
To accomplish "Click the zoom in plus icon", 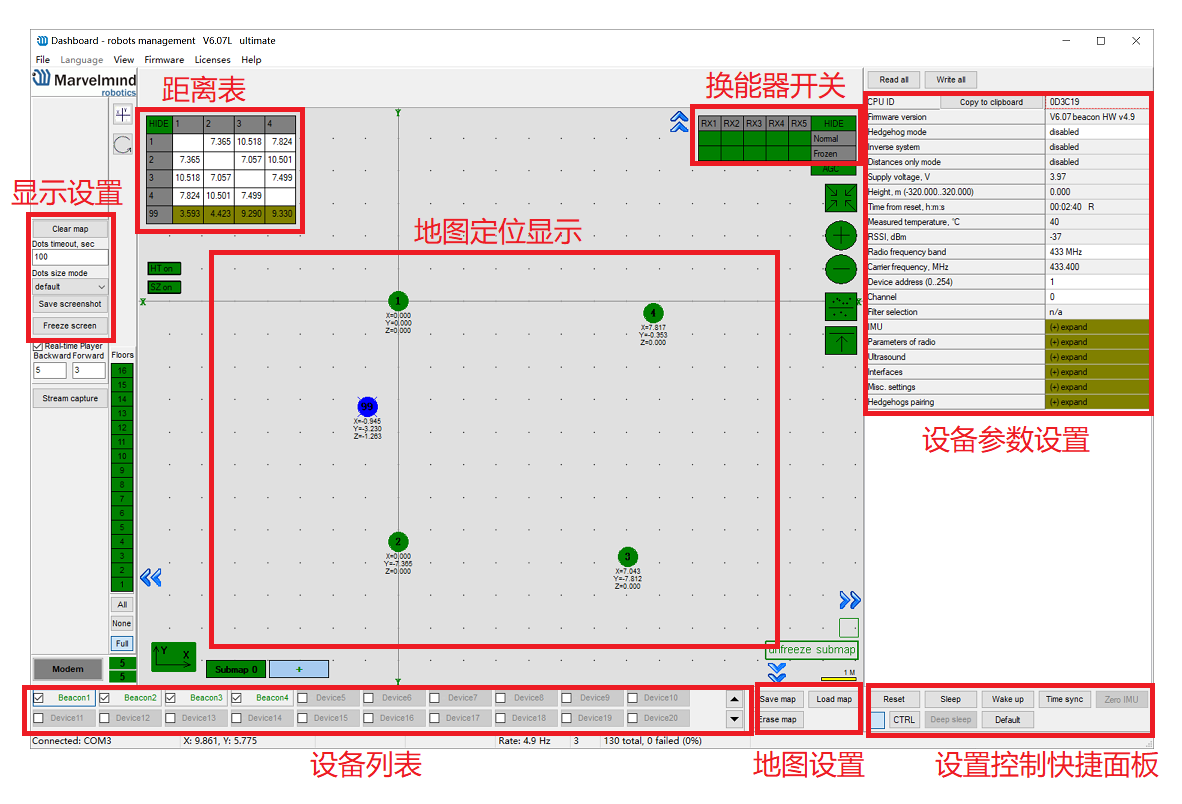I will (x=841, y=236).
